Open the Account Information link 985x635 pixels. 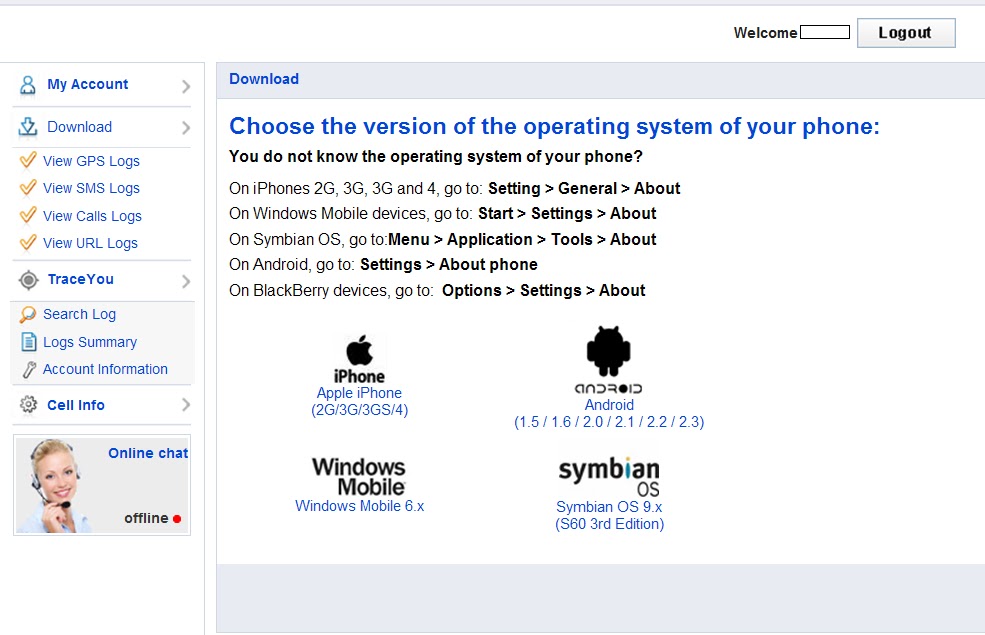pos(105,369)
